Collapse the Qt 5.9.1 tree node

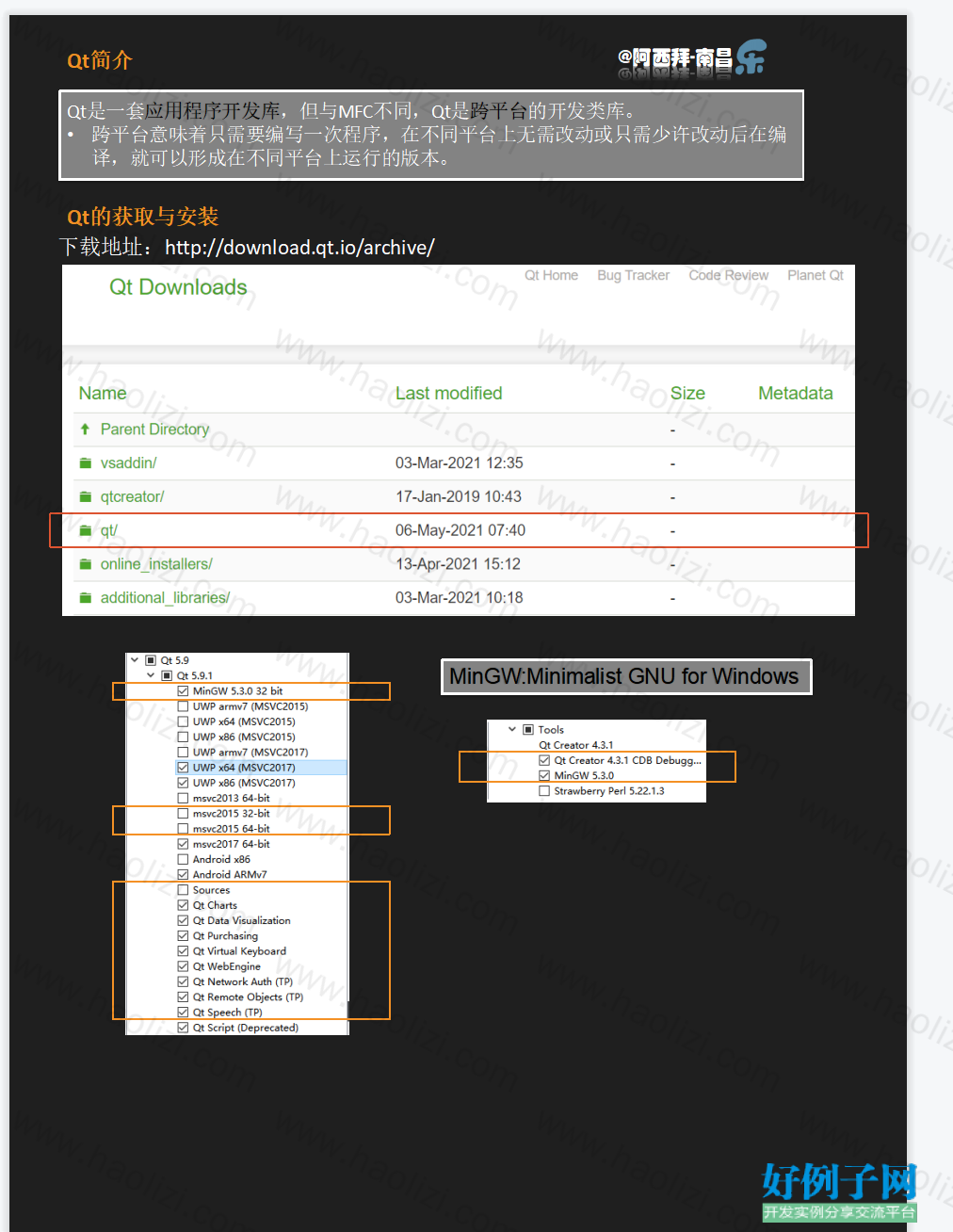point(151,675)
